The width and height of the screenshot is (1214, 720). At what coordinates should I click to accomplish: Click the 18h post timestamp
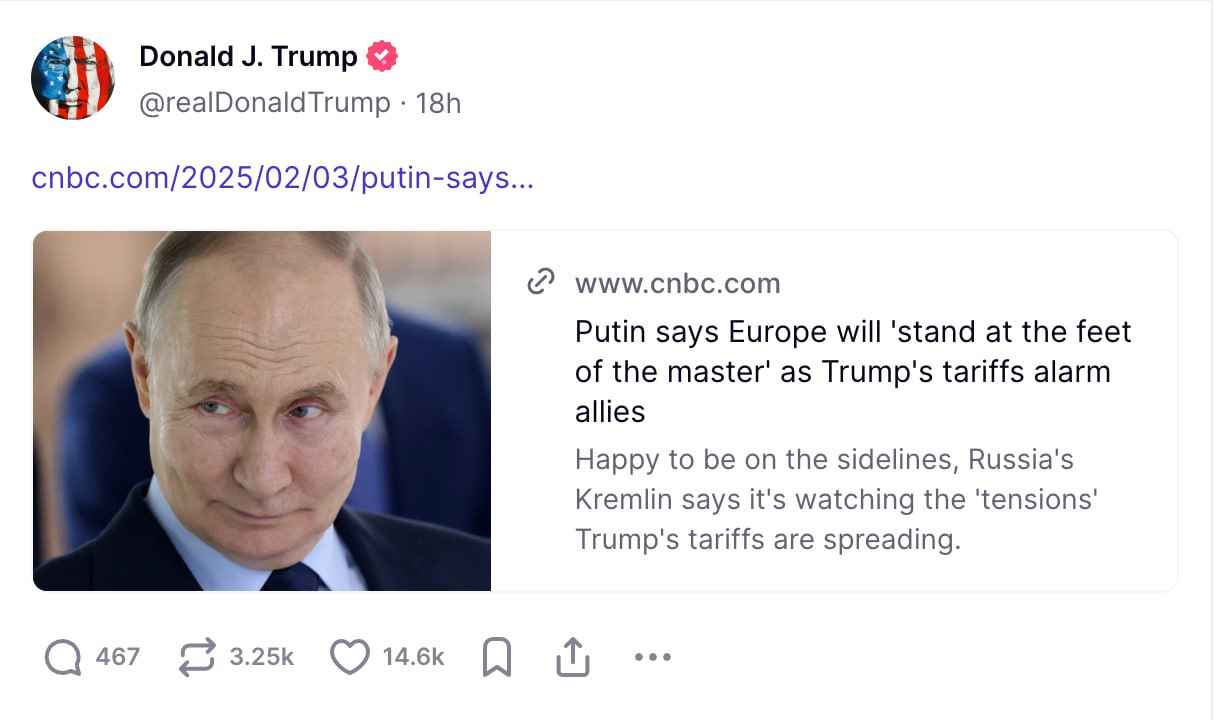click(x=439, y=103)
